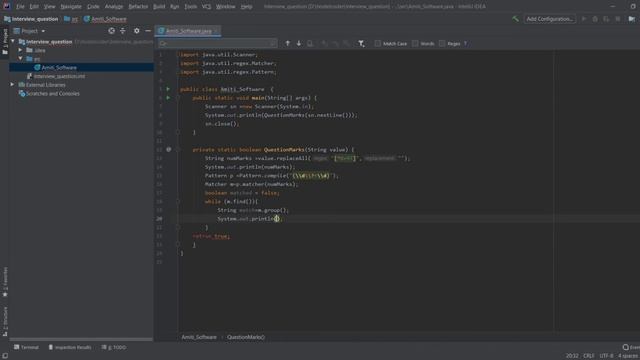640x360 pixels.
Task: Click the regex help question mark
Action: (465, 43)
